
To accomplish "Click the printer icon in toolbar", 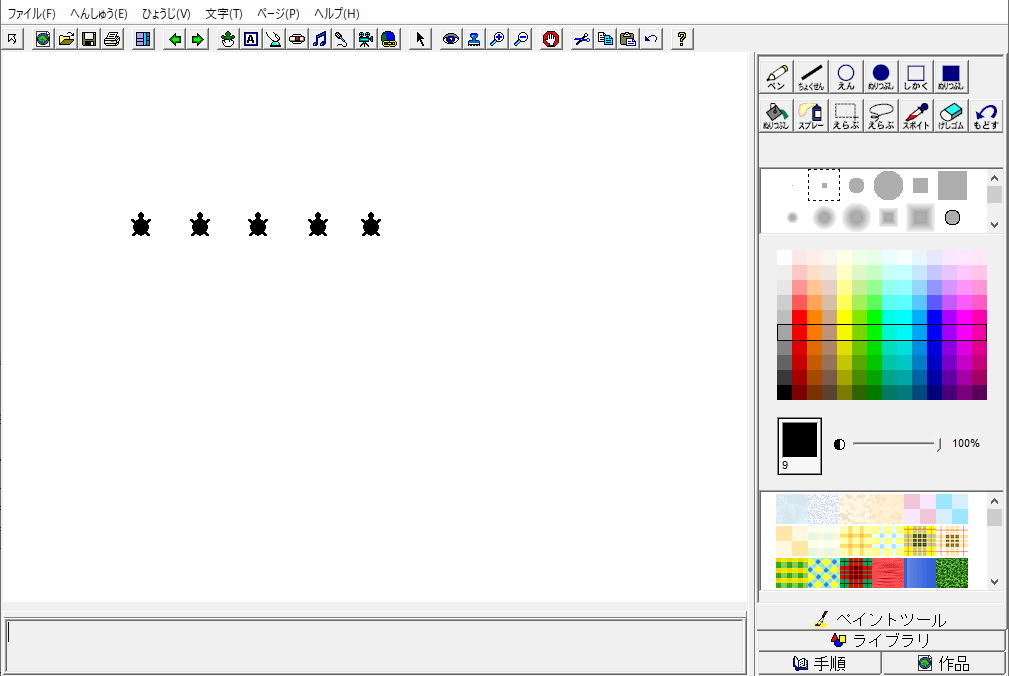I will (112, 39).
